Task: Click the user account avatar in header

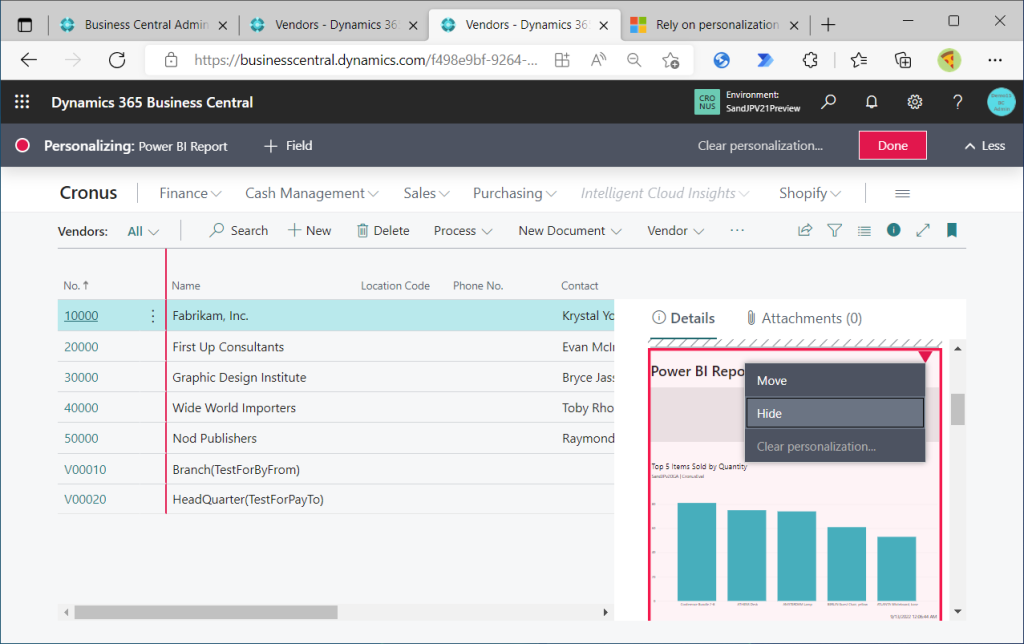Action: coord(1000,102)
